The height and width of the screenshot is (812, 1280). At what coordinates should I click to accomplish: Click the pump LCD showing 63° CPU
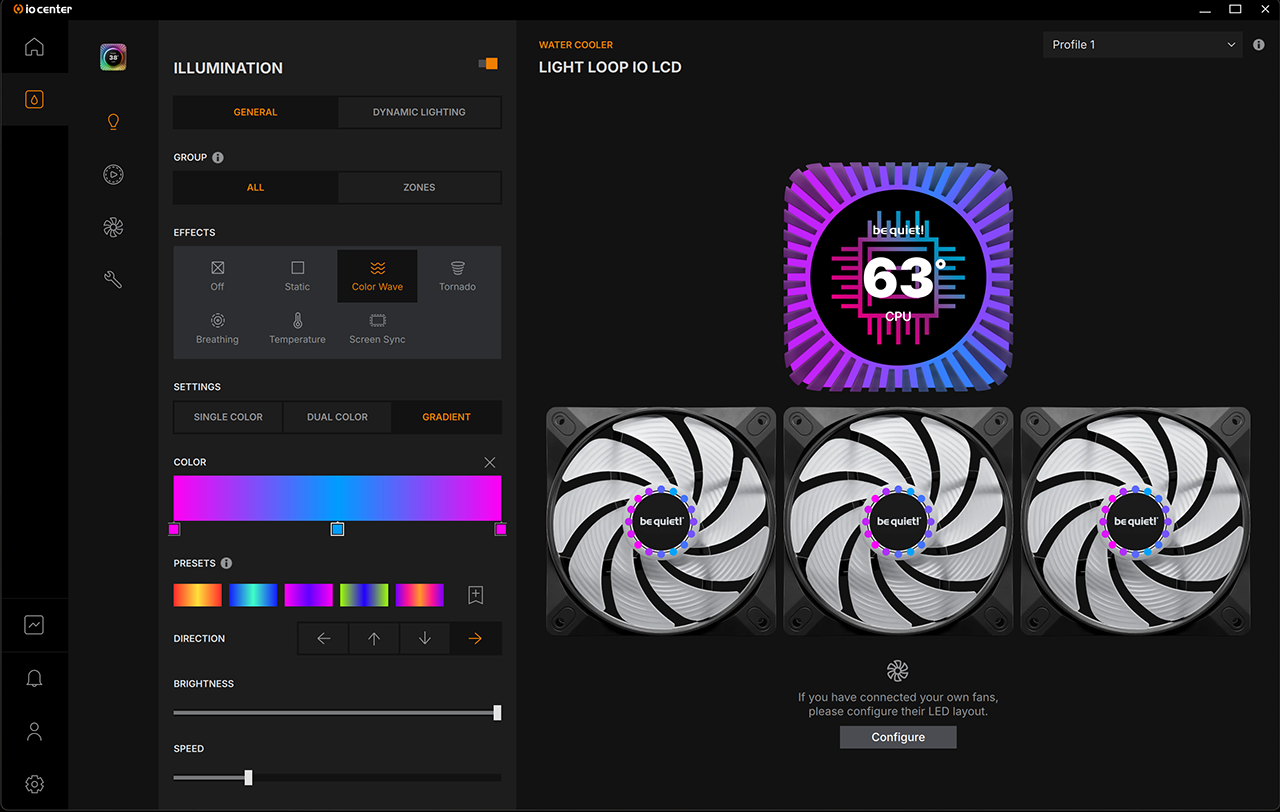898,277
